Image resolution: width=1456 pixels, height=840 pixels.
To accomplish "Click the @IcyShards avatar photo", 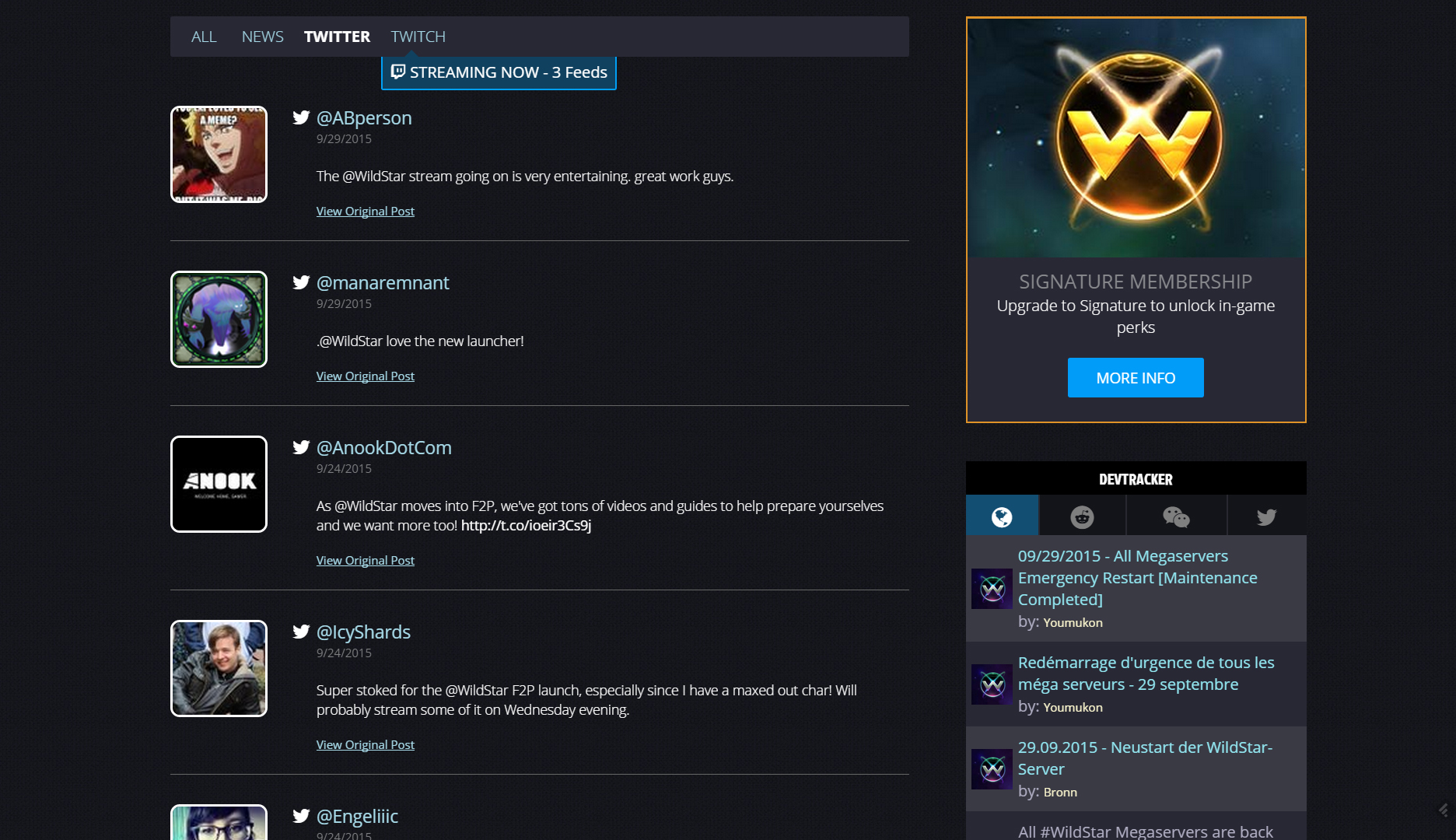I will click(219, 668).
